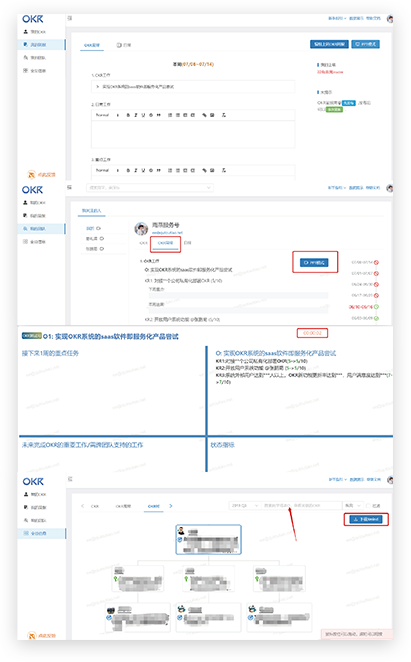This screenshot has height=662, width=411.
Task: Expand the OKR work item chevron row
Action: pos(193,87)
